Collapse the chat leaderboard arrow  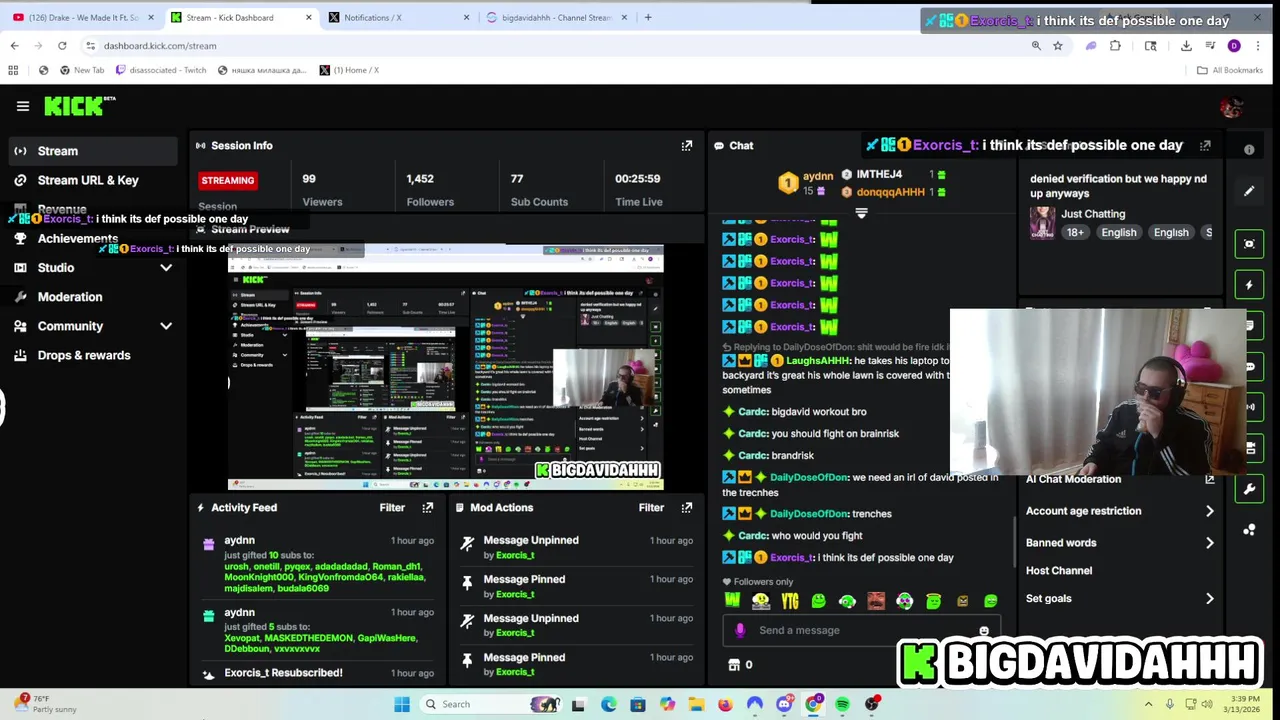[861, 213]
